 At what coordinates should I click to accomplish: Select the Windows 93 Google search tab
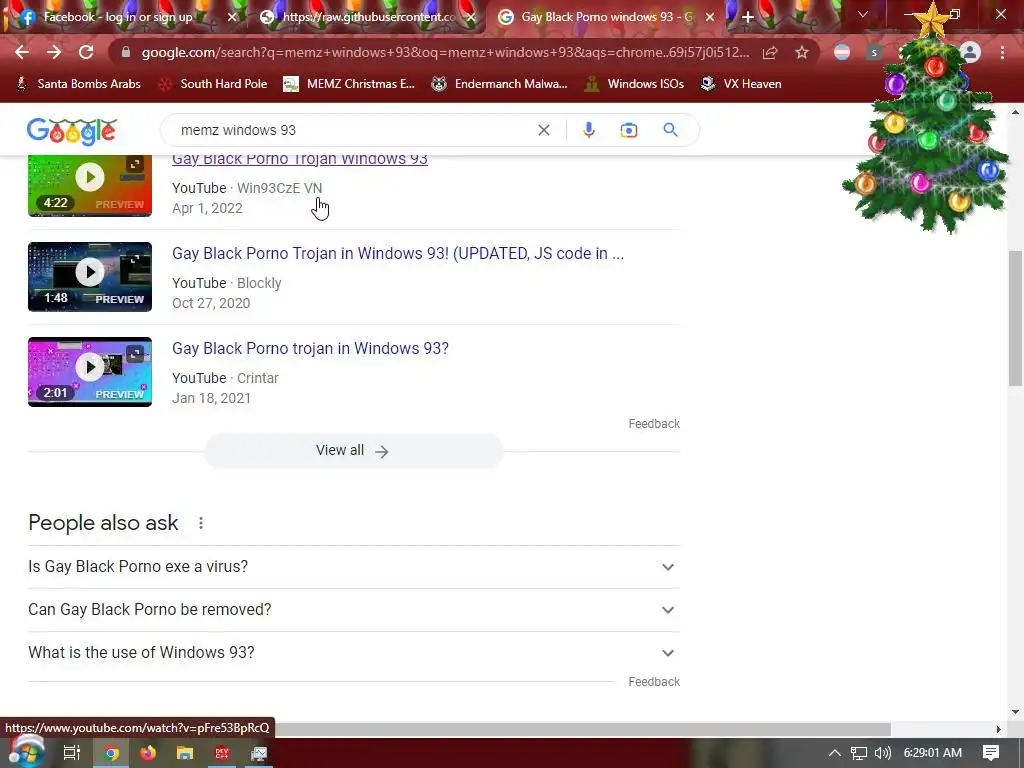click(606, 17)
